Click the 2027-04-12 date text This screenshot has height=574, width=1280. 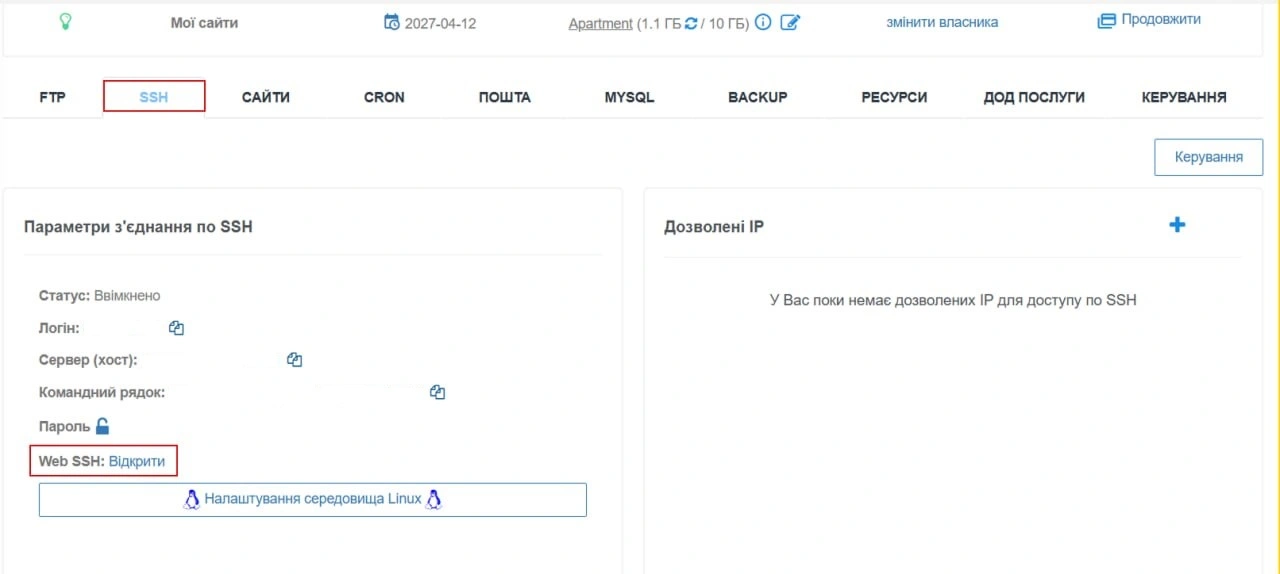[440, 23]
